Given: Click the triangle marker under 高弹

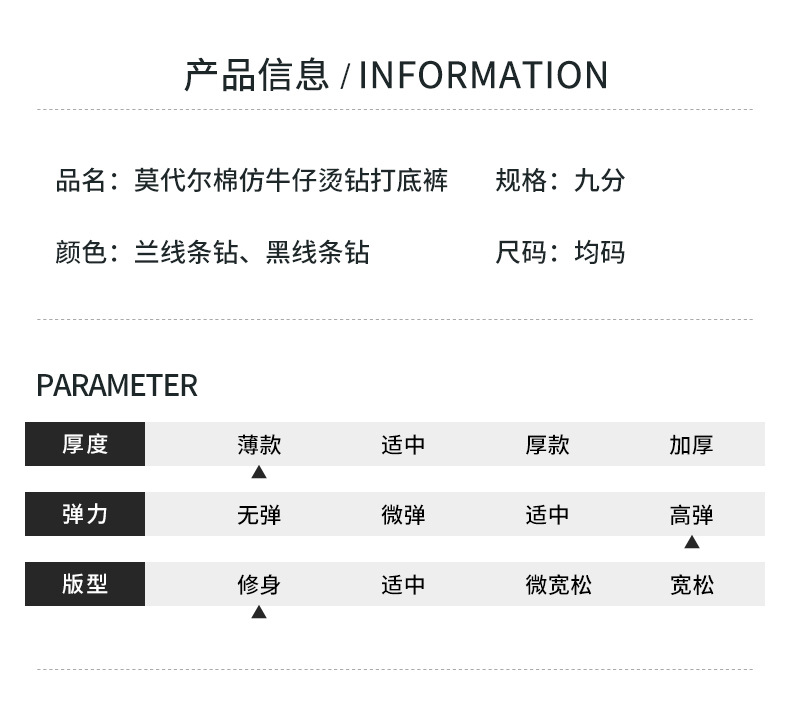Looking at the screenshot, I should point(691,542).
